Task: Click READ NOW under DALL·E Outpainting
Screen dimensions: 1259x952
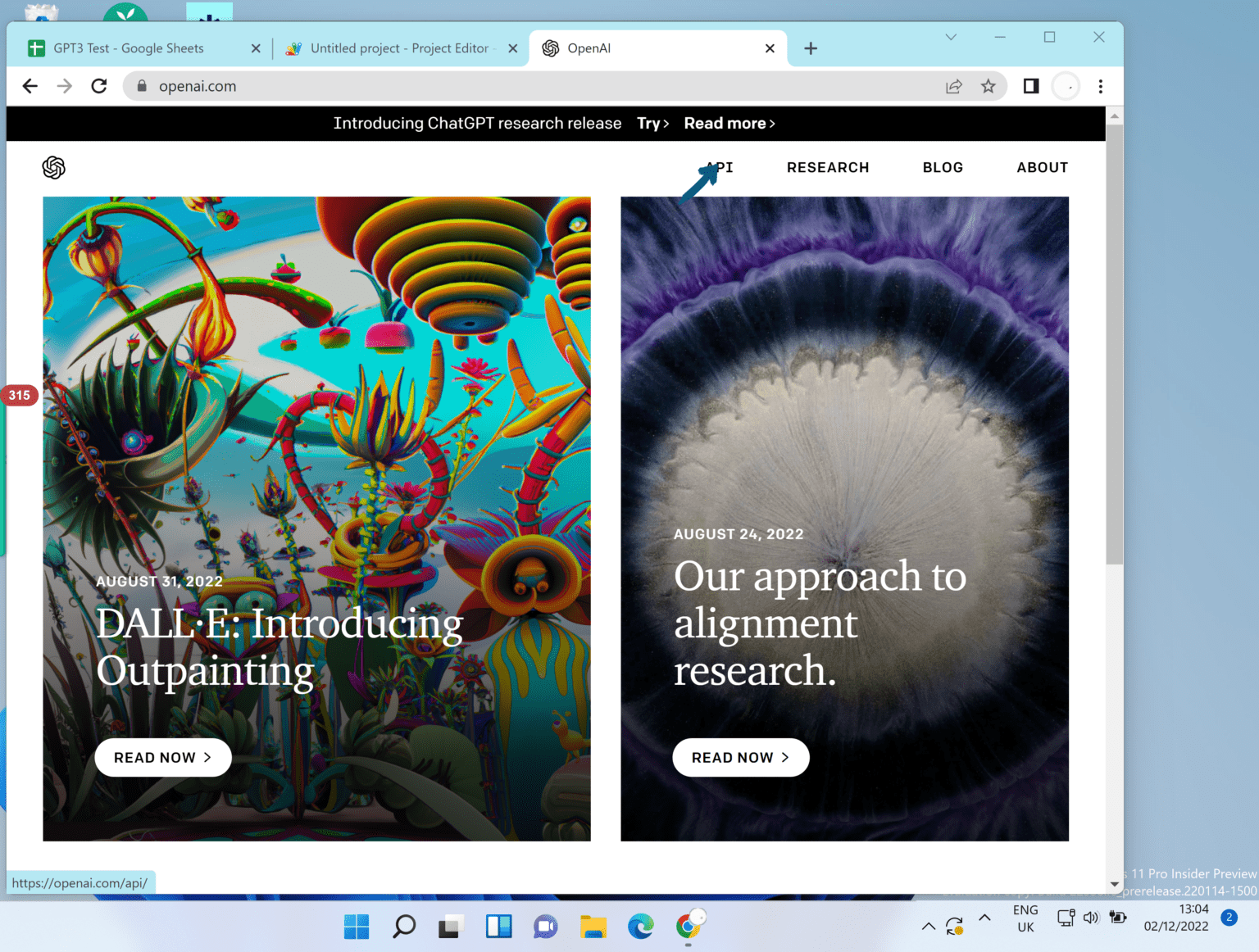Action: (x=162, y=757)
